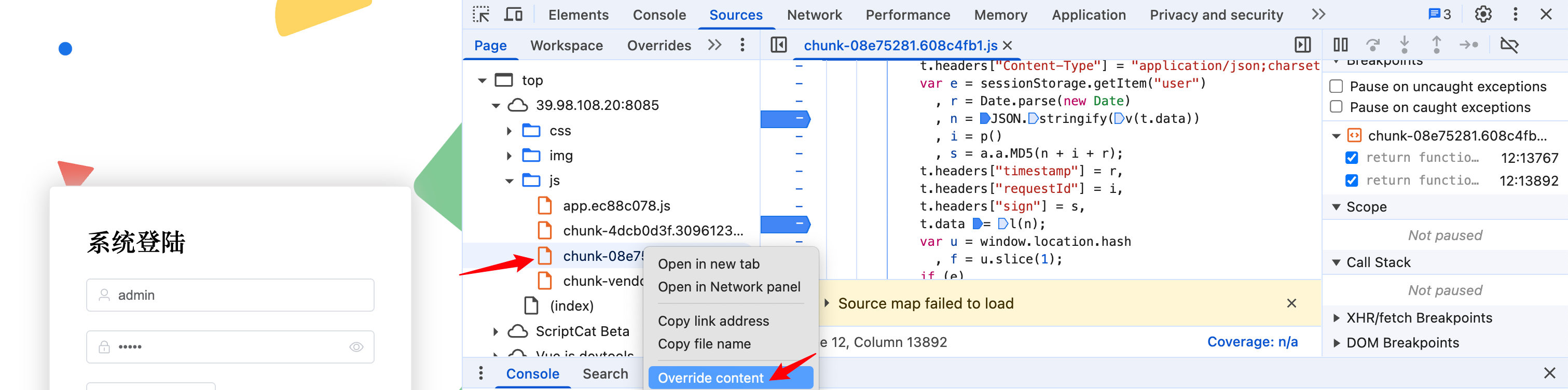1568x390 pixels.
Task: Click the step out icon
Action: click(1437, 45)
